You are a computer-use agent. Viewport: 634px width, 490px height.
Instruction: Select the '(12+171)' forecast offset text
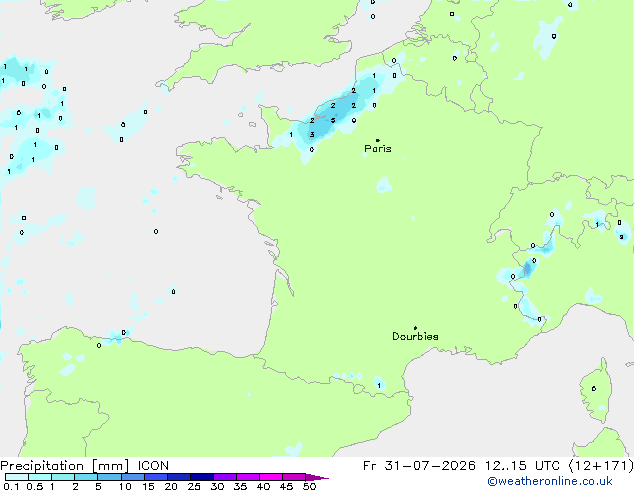pos(601,466)
